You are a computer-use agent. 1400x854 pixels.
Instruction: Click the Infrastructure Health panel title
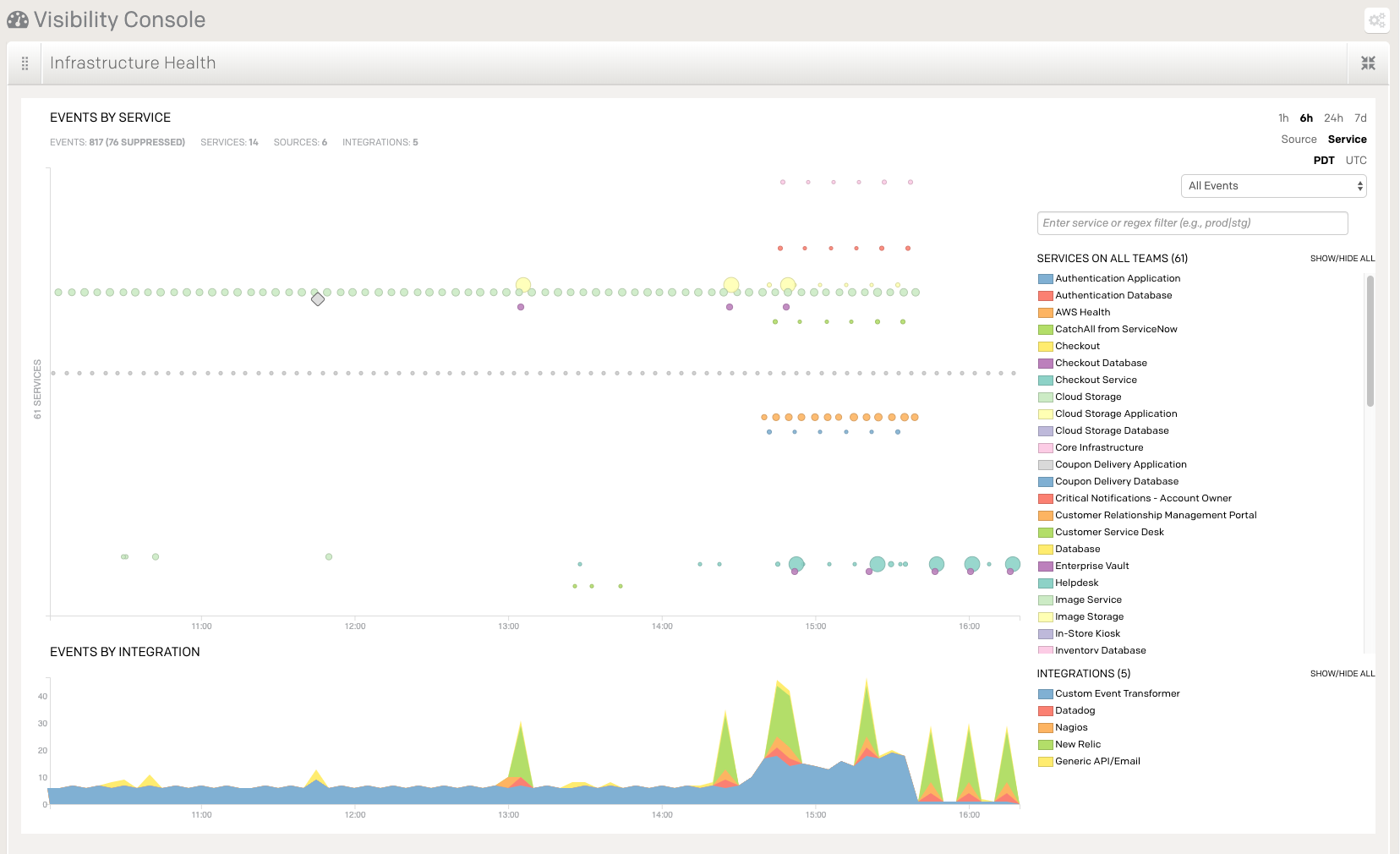coord(133,63)
